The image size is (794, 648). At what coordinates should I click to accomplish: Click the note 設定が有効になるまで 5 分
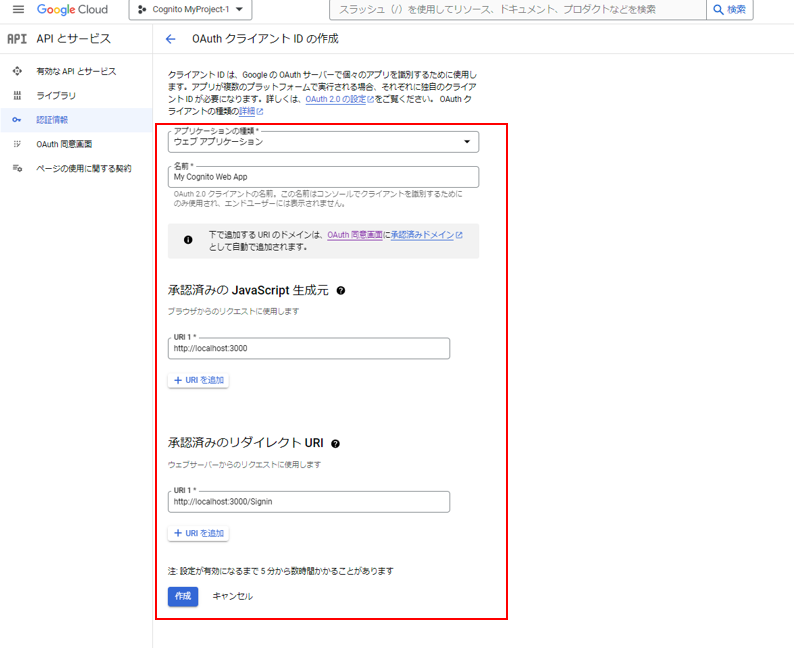click(x=281, y=571)
